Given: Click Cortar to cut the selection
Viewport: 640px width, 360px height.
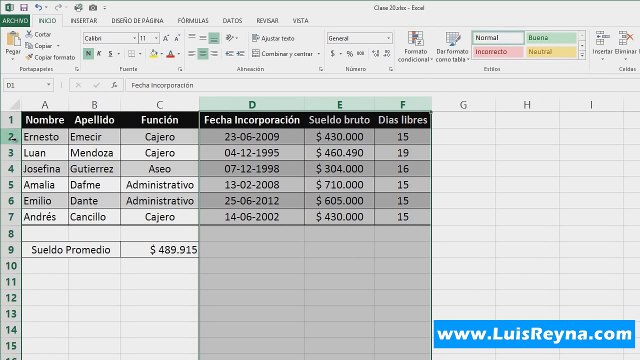Looking at the screenshot, I should point(38,34).
